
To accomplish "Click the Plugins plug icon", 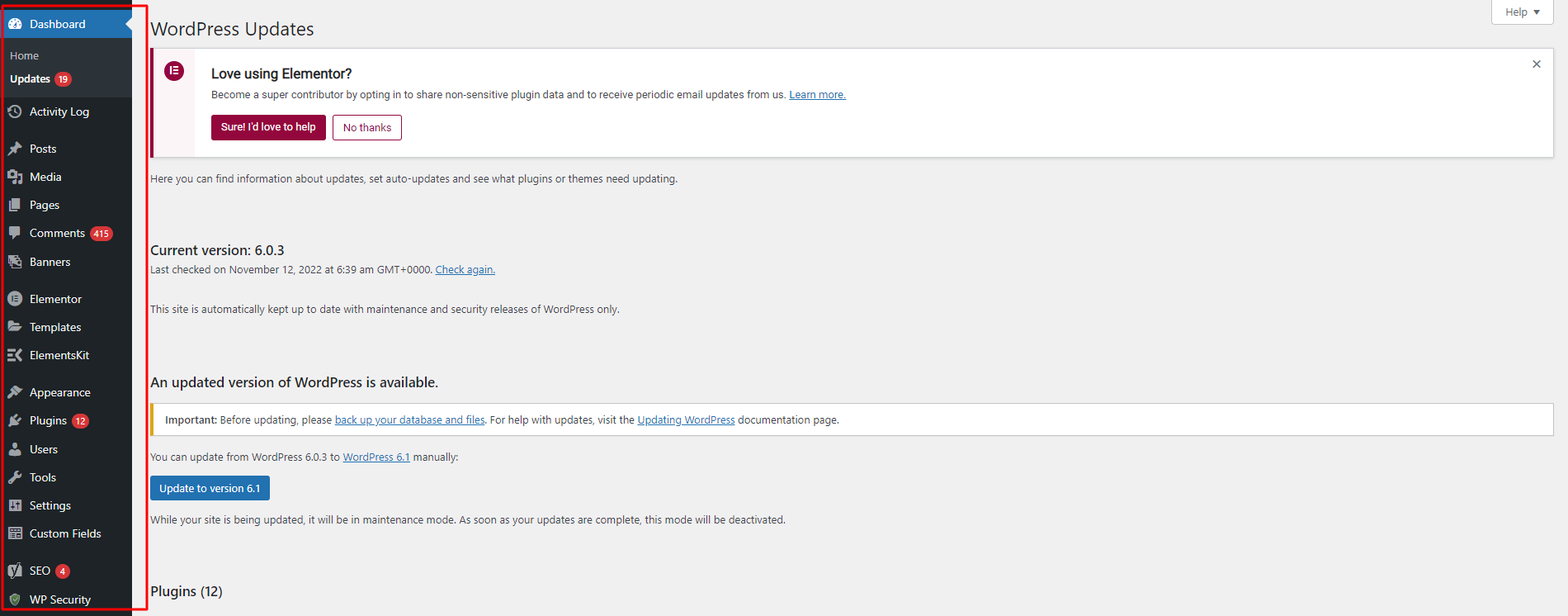I will point(15,420).
